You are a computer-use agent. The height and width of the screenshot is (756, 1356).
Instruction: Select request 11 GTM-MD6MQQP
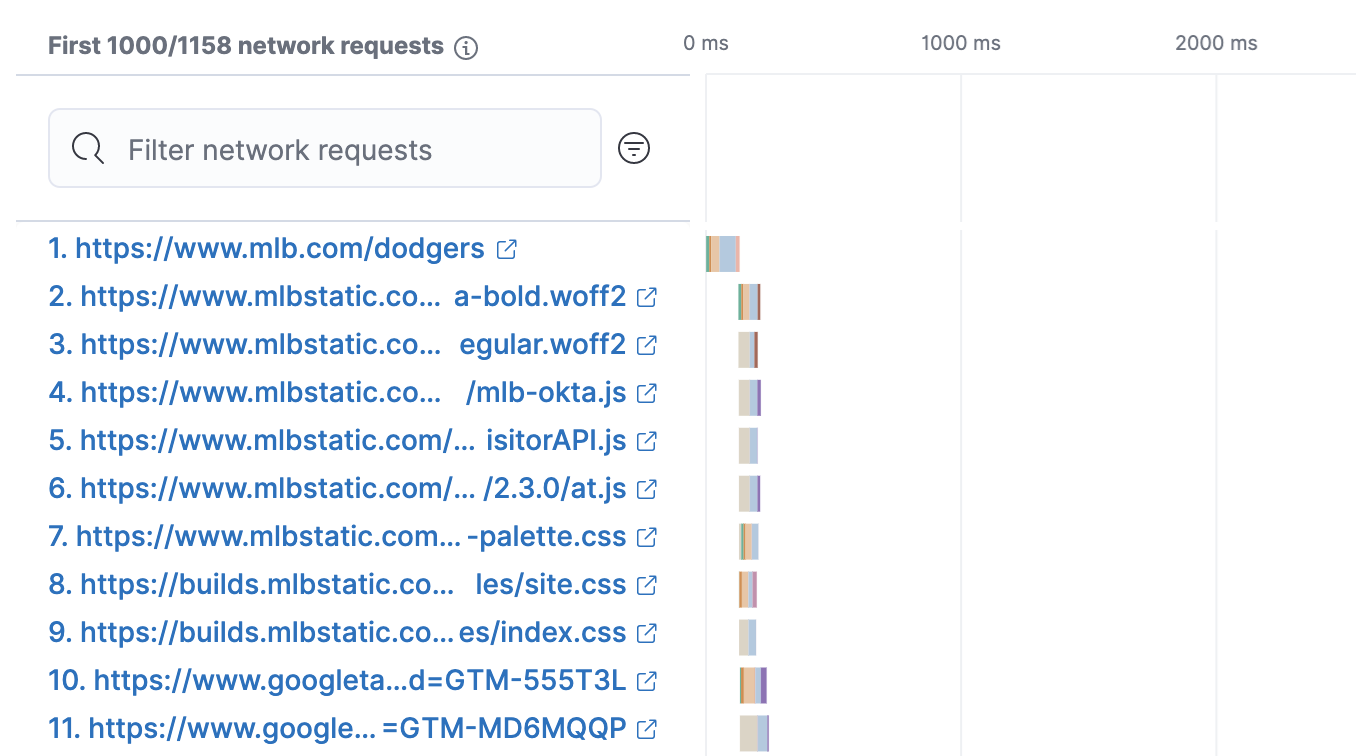pos(337,729)
